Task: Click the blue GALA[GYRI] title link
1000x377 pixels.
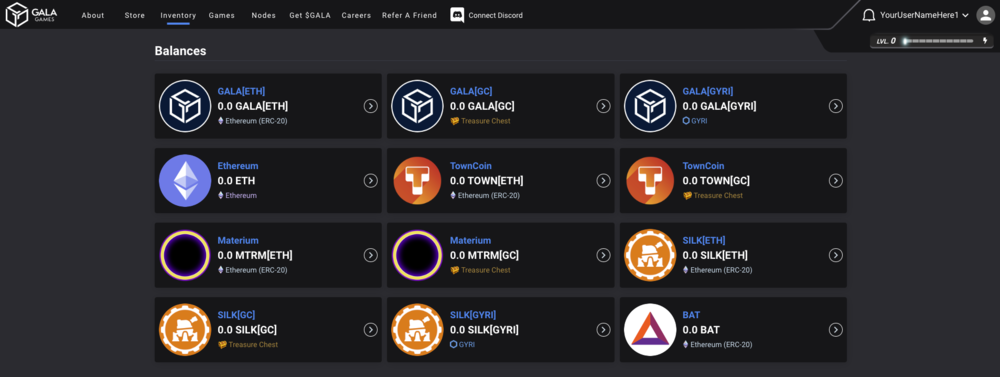Action: pos(708,91)
